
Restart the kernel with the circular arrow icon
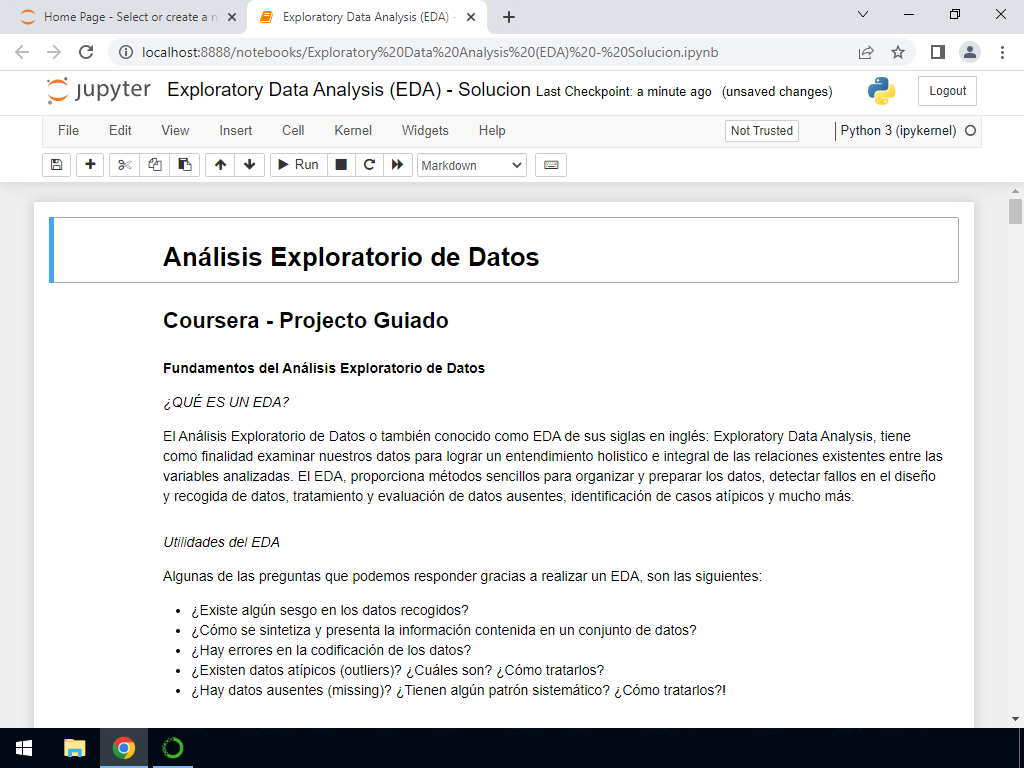click(x=369, y=165)
